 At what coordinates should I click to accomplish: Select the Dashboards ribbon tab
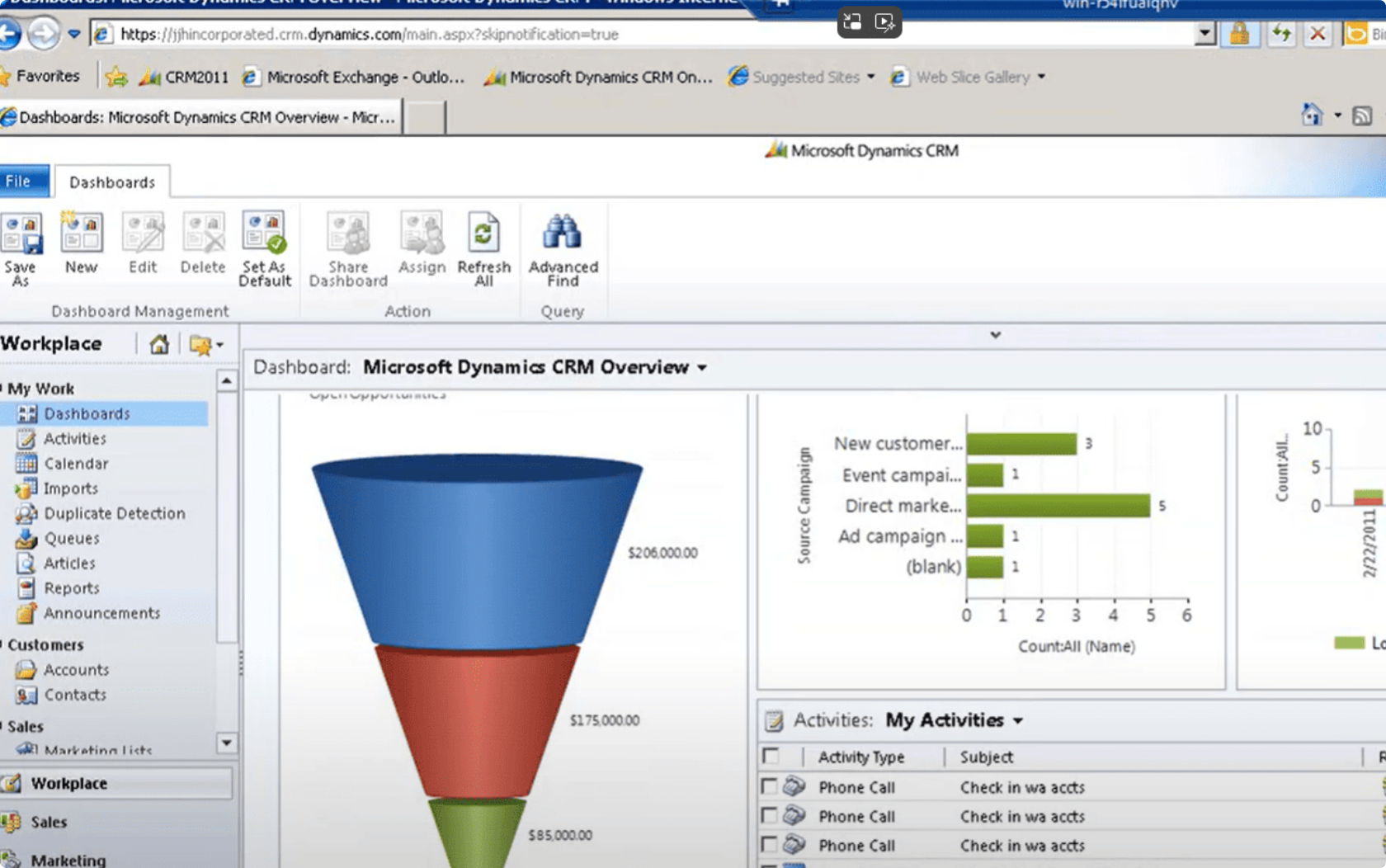112,182
